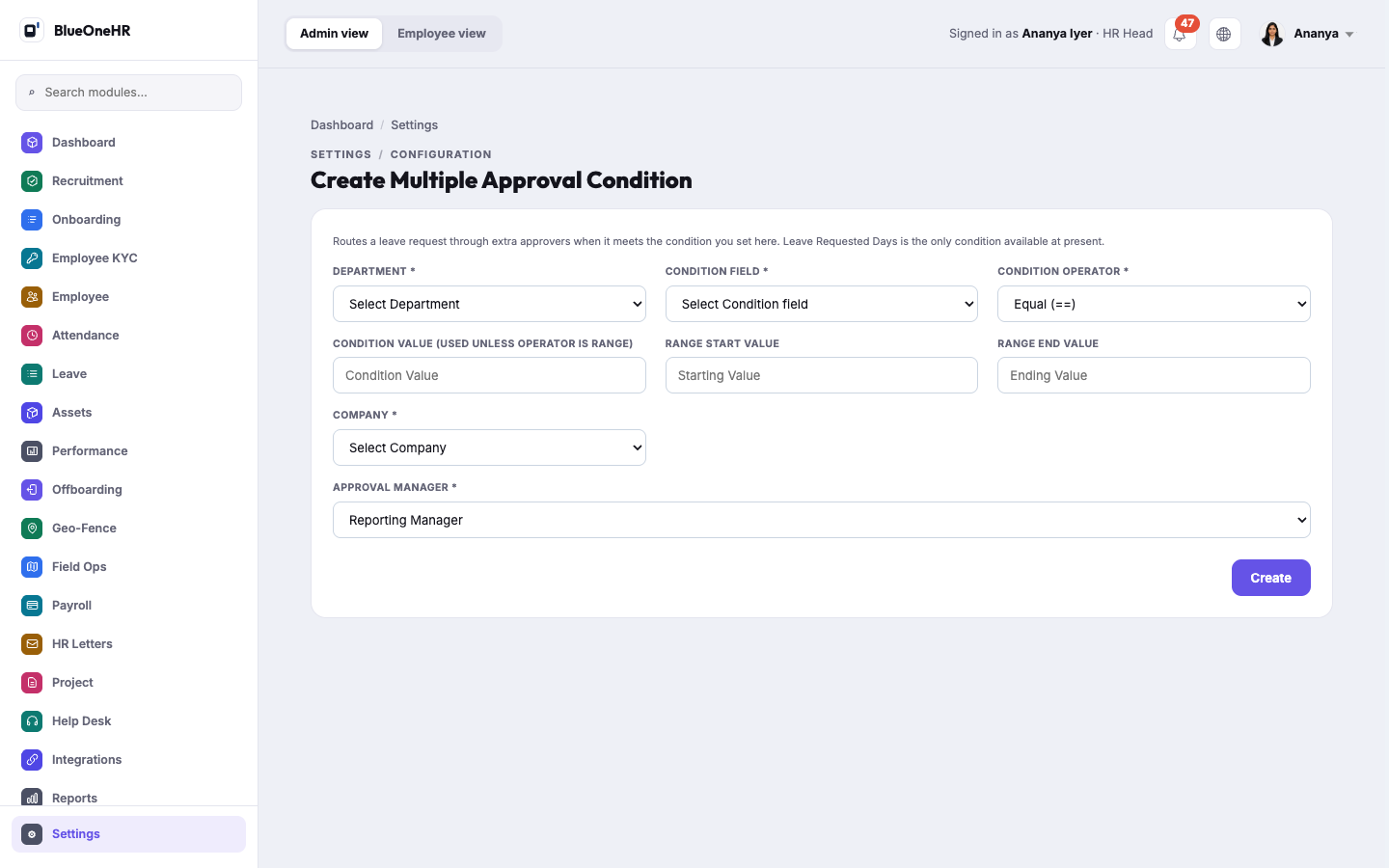
Task: Click the Integrations link icon
Action: (x=32, y=760)
